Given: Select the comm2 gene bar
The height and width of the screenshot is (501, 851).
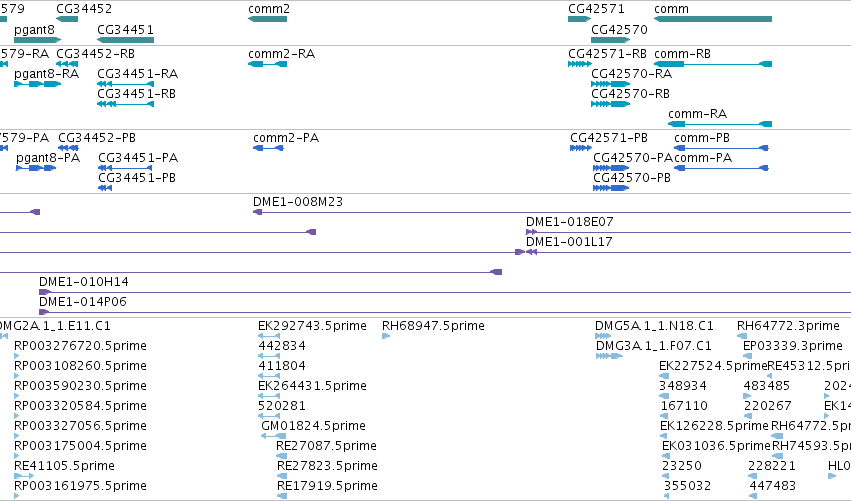Looking at the screenshot, I should pos(268,19).
